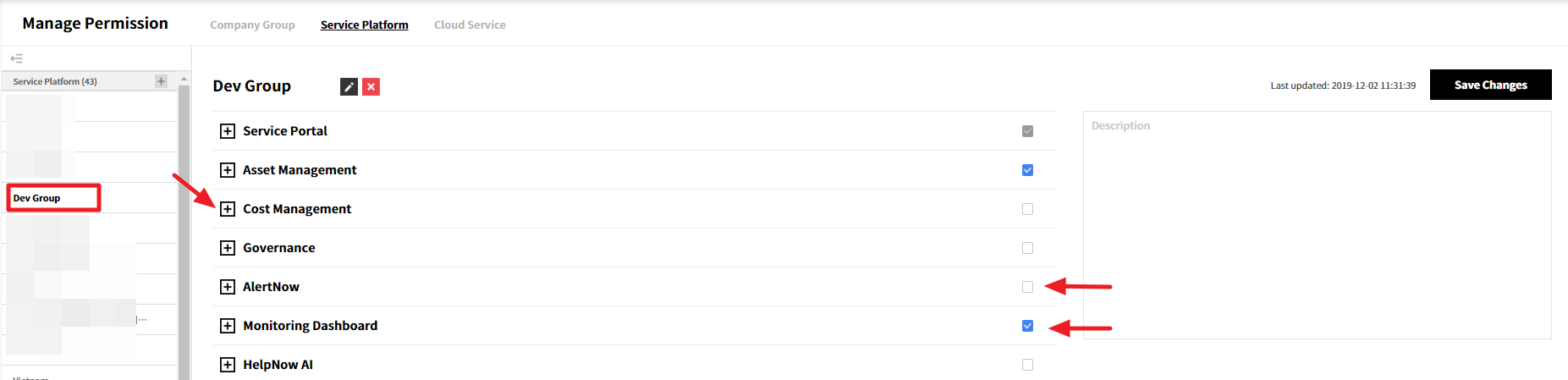Screen dimensions: 1568x380
Task: Uncheck the Monitoring Dashboard checkbox
Action: [x=1027, y=326]
